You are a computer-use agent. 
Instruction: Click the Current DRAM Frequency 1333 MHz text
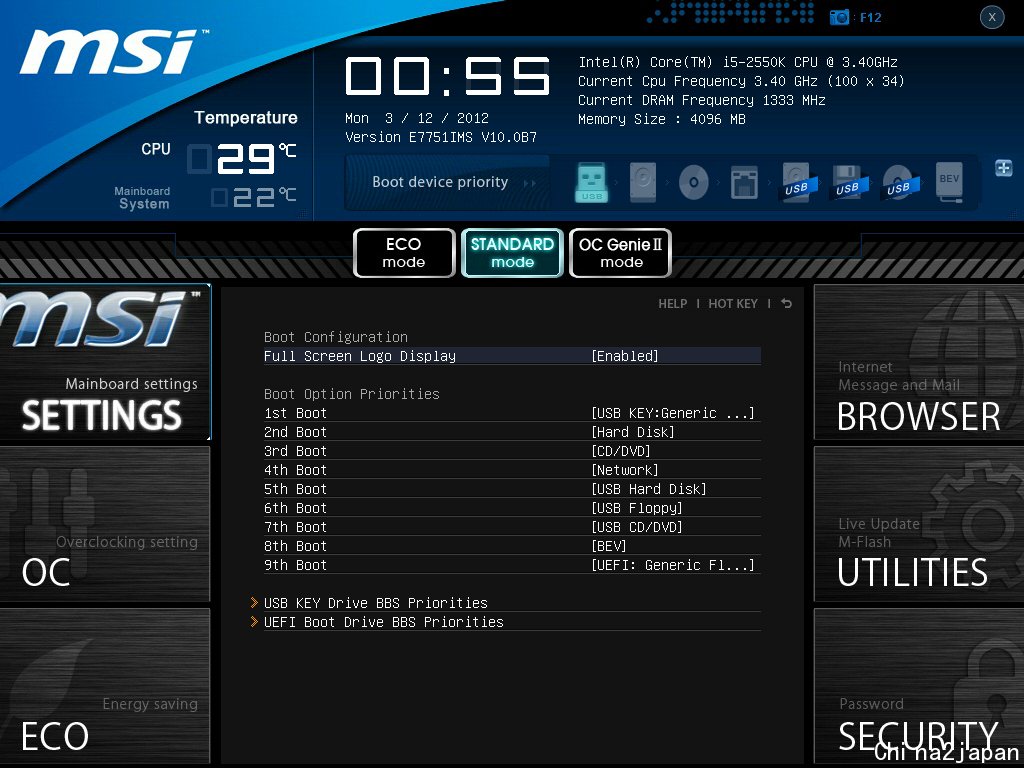(x=701, y=100)
